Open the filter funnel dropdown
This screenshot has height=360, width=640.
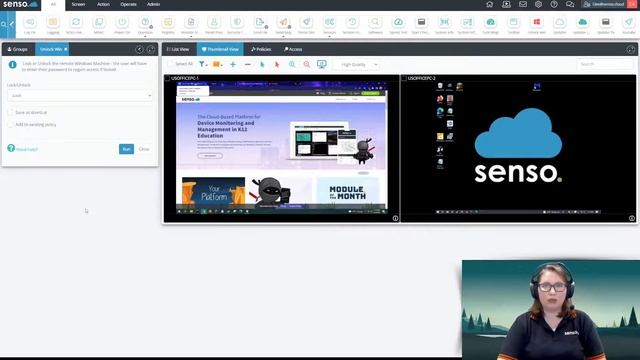pos(203,64)
